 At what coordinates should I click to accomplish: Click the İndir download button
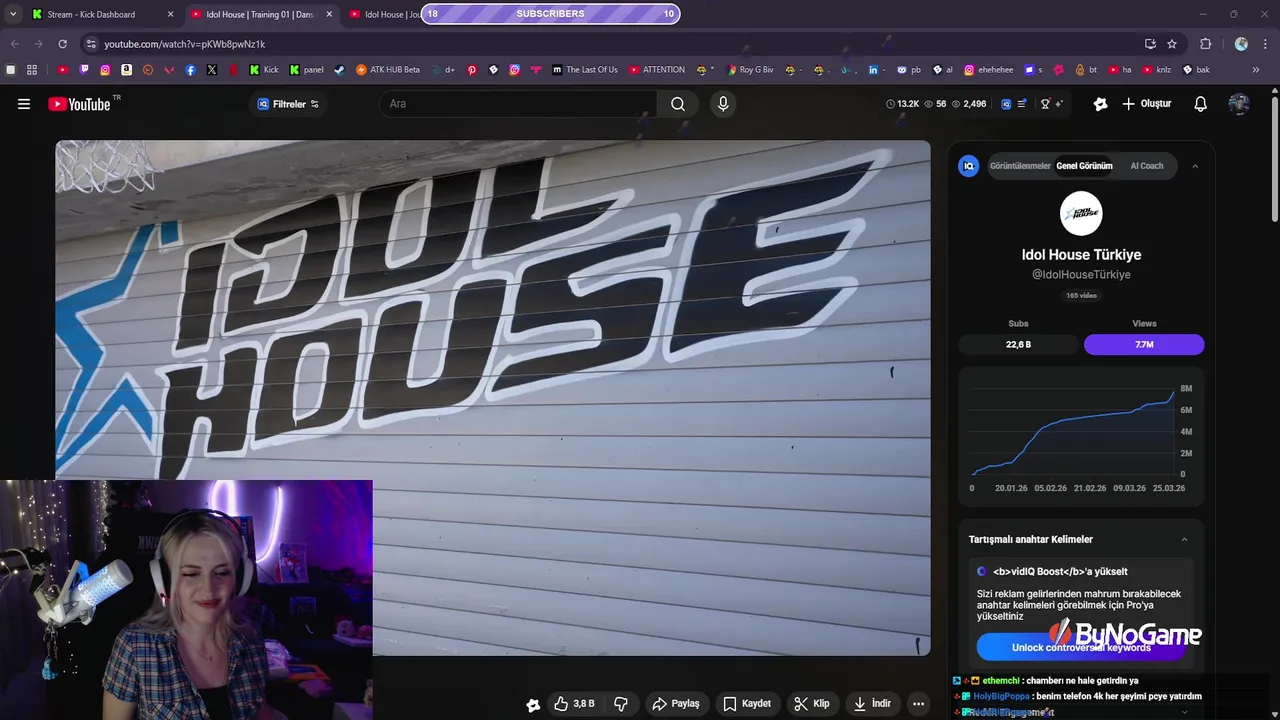tap(871, 704)
